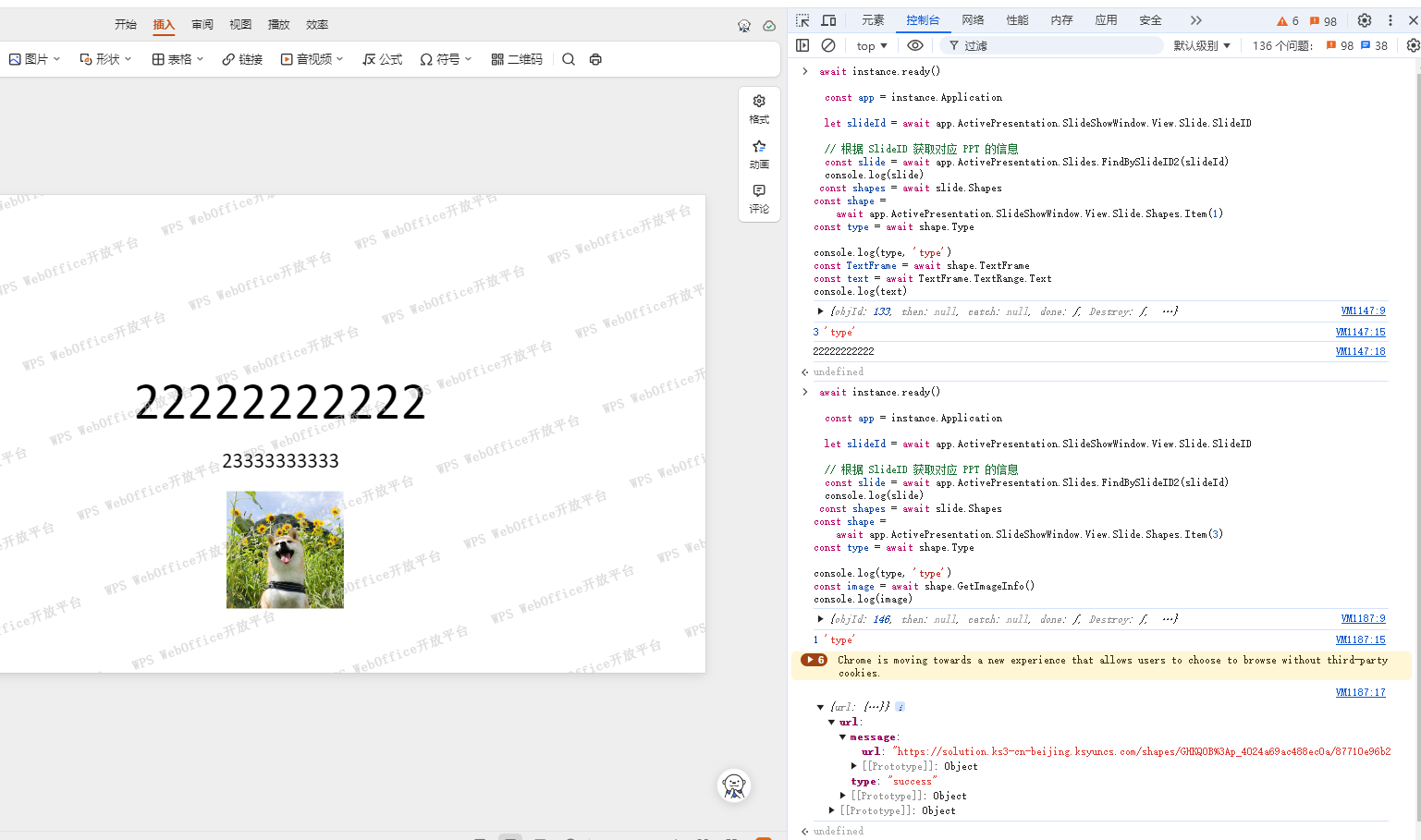Viewport: 1421px width, 840px height.
Task: Click the search magnifier icon in the toolbar
Action: [569, 59]
